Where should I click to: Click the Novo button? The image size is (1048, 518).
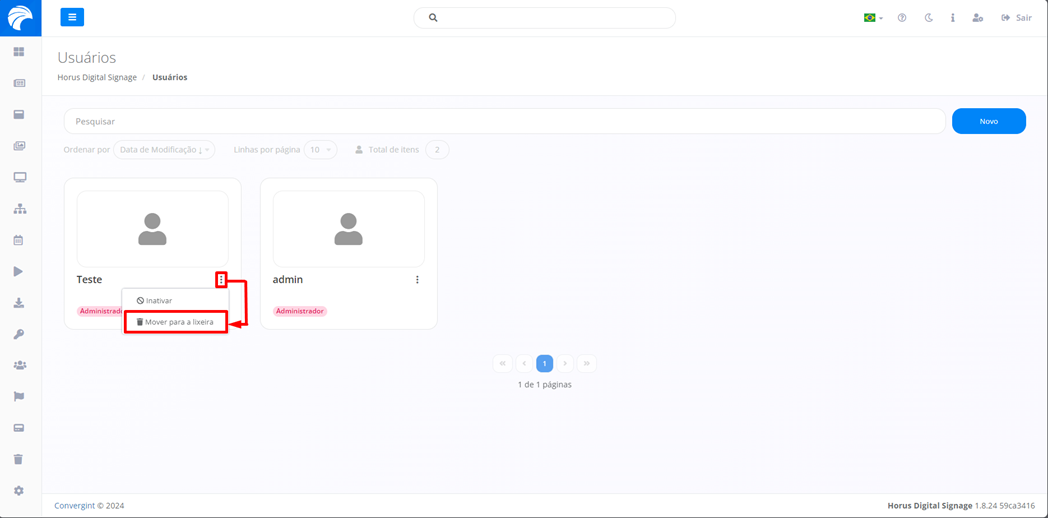(x=989, y=121)
